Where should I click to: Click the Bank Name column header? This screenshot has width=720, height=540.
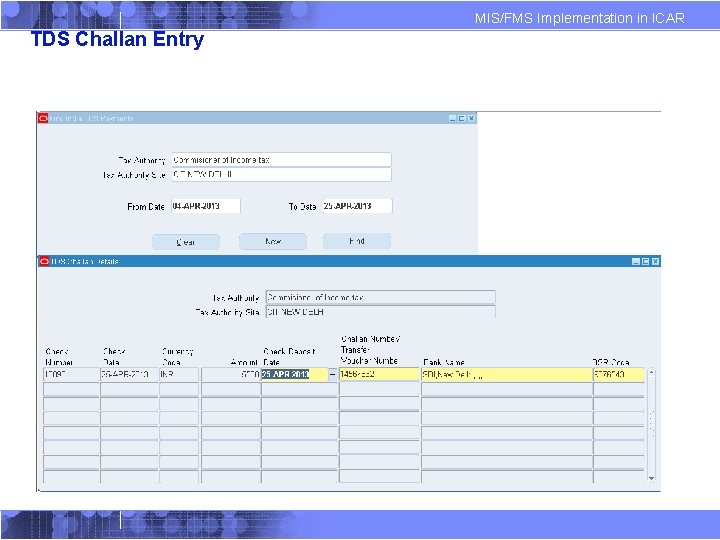click(x=444, y=362)
